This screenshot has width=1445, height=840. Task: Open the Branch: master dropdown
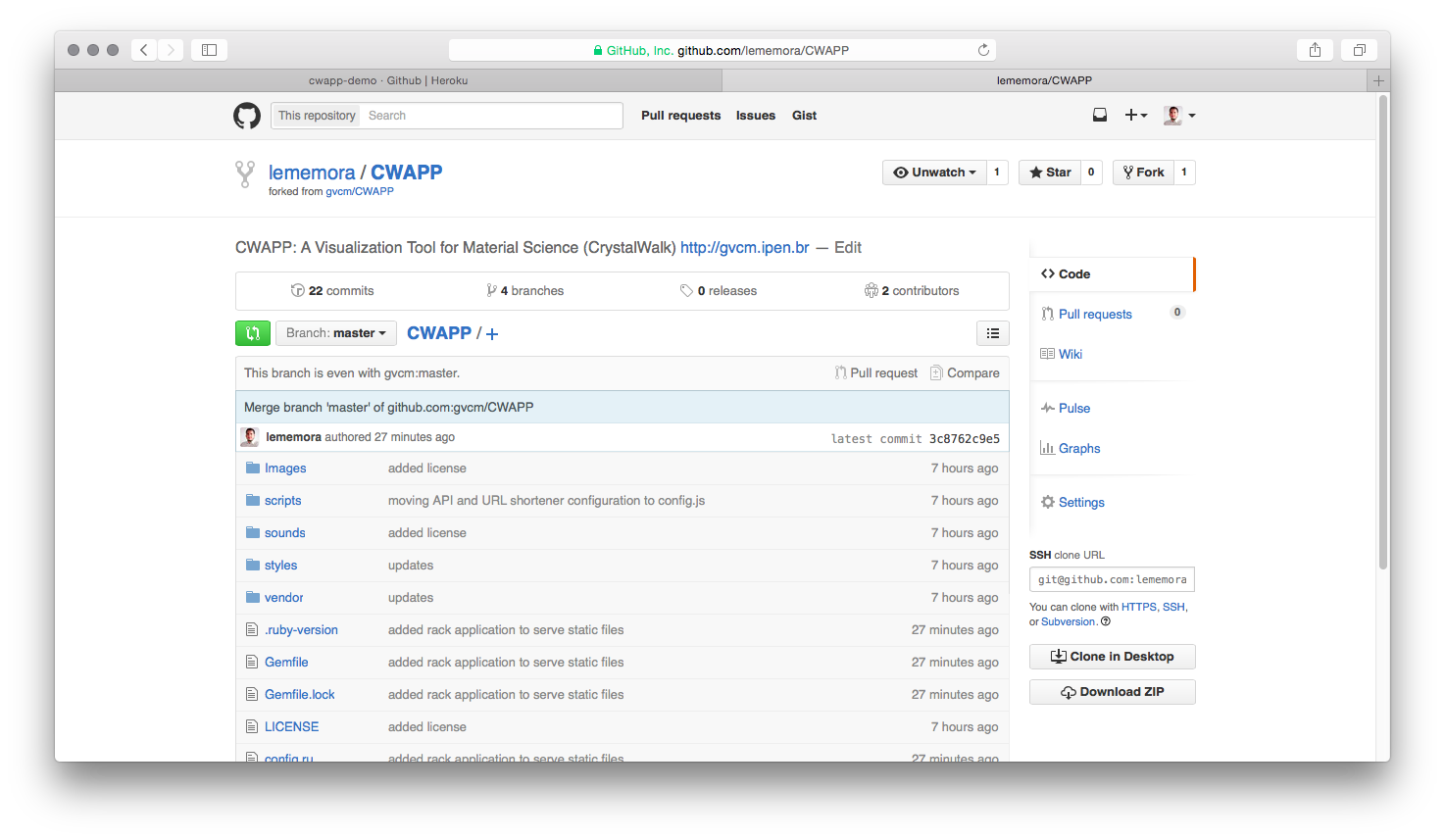point(336,333)
